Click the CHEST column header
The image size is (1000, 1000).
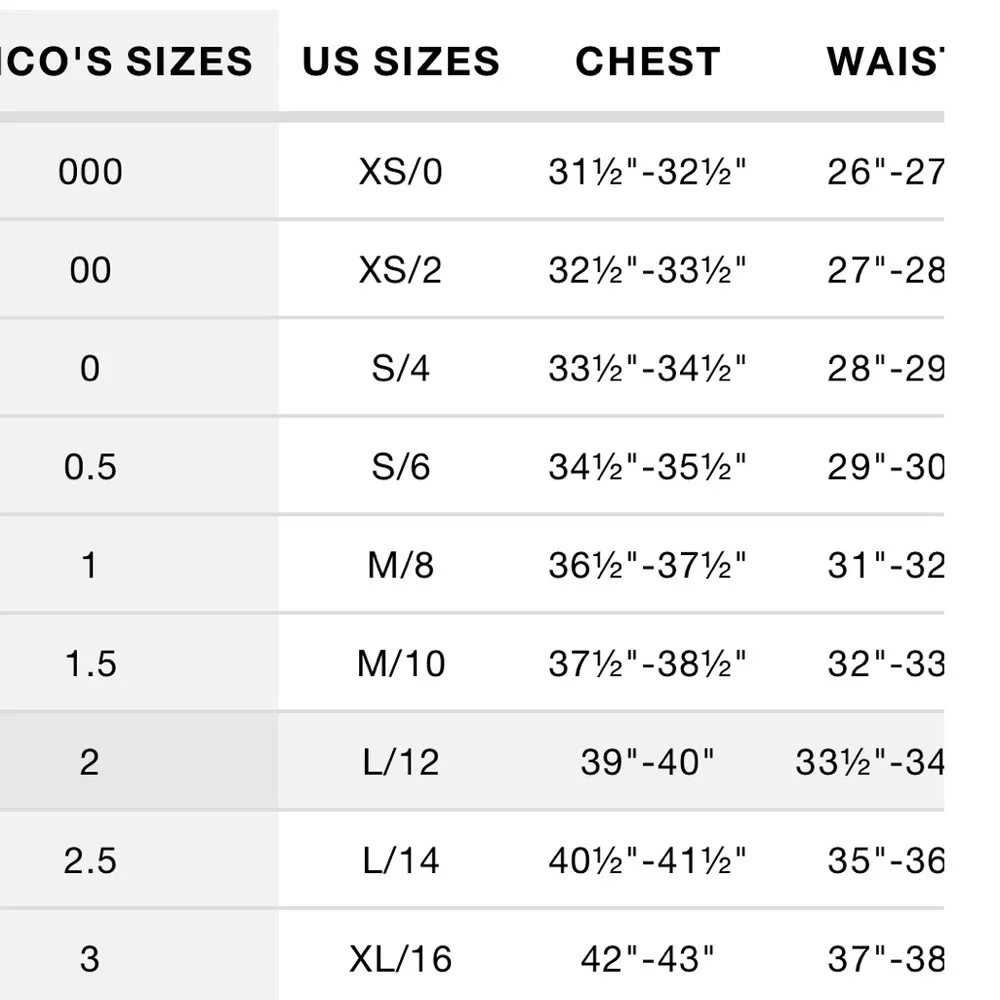pyautogui.click(x=647, y=62)
